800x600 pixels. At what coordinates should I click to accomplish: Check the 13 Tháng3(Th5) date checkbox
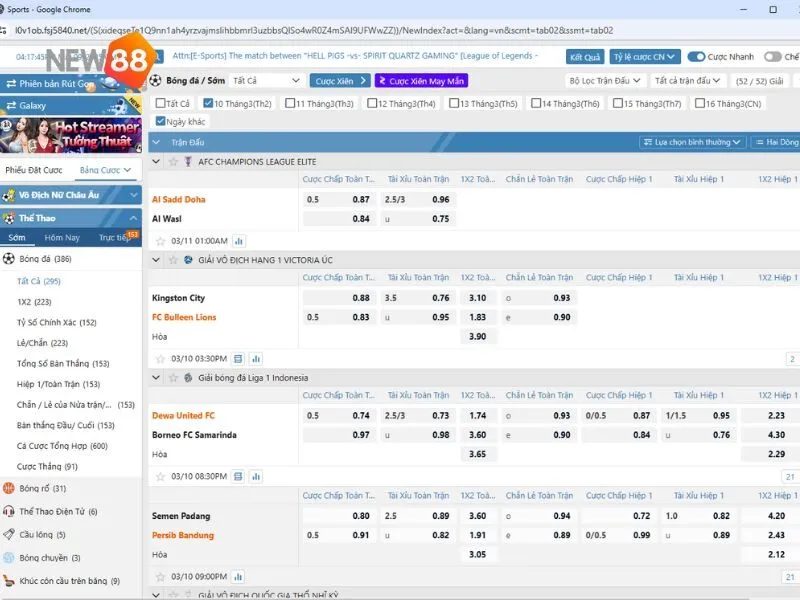[x=454, y=103]
